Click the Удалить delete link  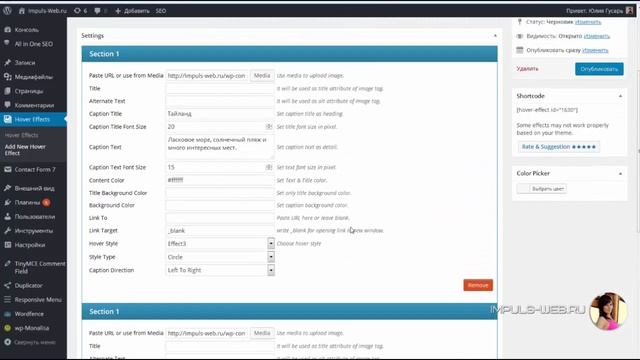[x=527, y=69]
